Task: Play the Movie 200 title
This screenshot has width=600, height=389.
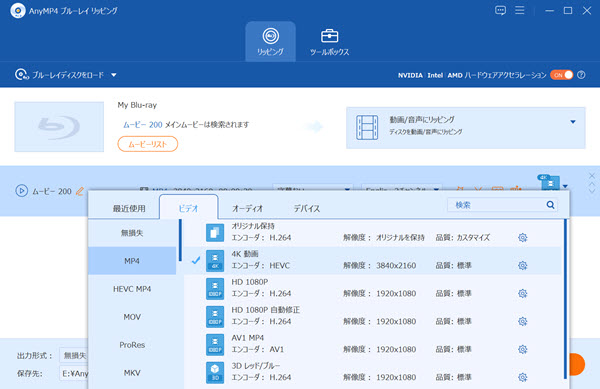Action: [22, 190]
